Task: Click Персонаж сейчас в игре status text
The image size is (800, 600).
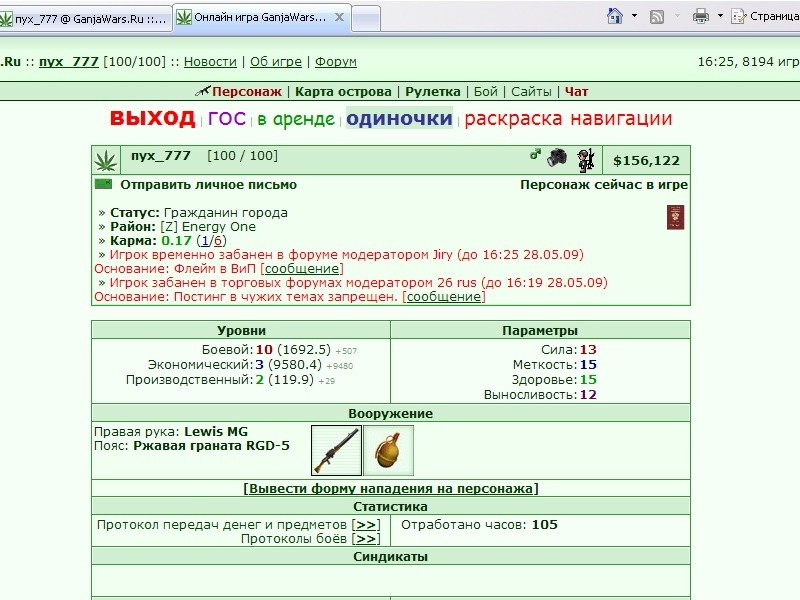Action: click(x=604, y=185)
